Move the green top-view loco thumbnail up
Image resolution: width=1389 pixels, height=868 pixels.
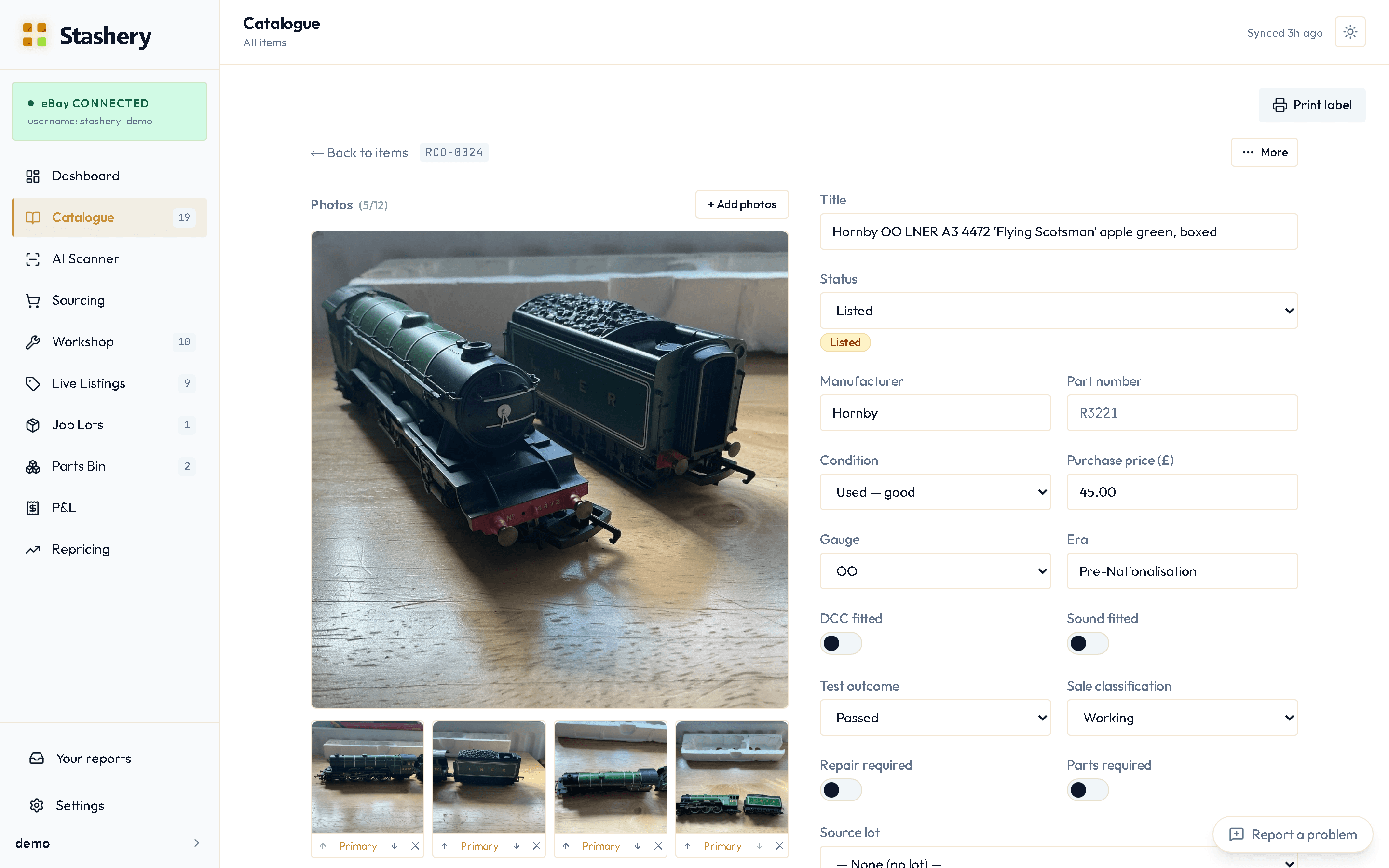[566, 846]
